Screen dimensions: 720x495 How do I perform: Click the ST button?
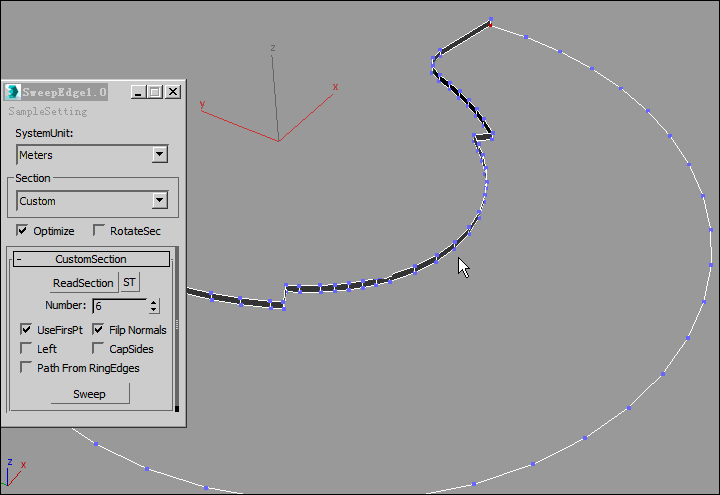tap(129, 282)
